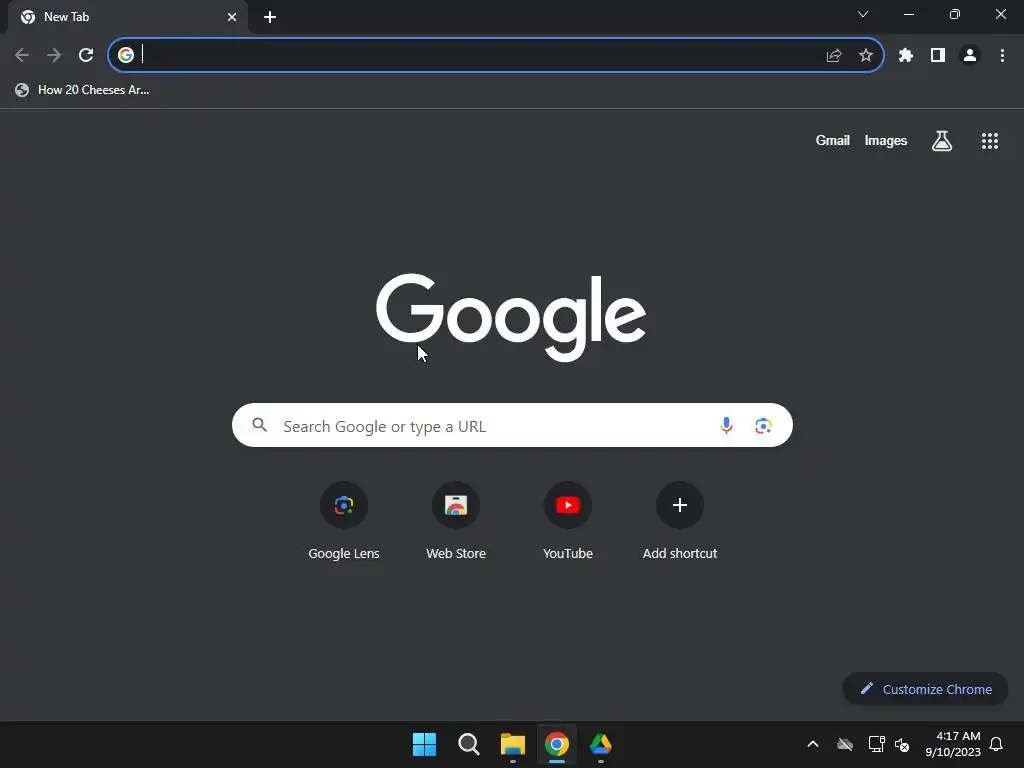The width and height of the screenshot is (1024, 768).
Task: Open the Images link
Action: tap(886, 140)
